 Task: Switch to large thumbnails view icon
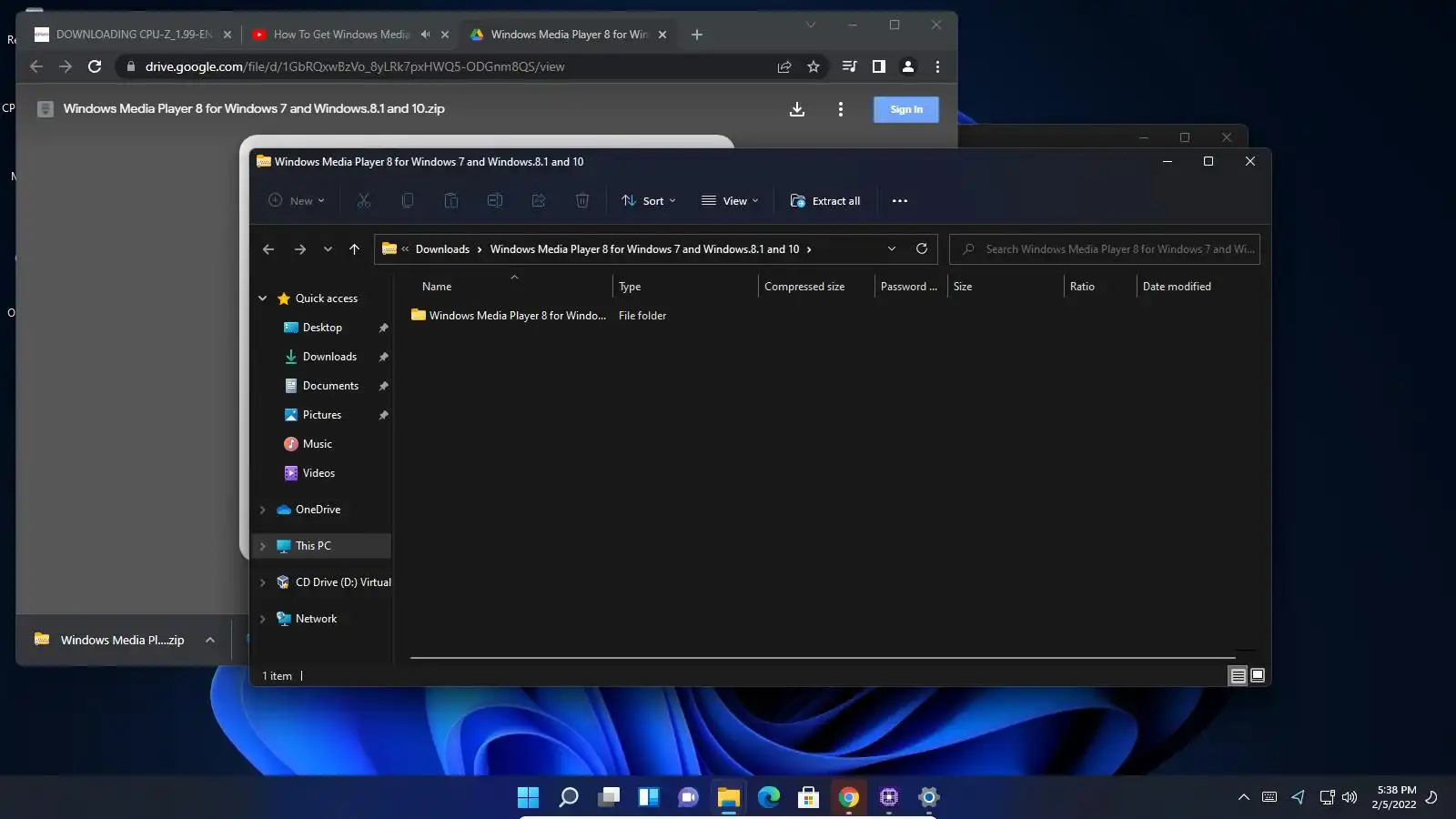point(1258,675)
